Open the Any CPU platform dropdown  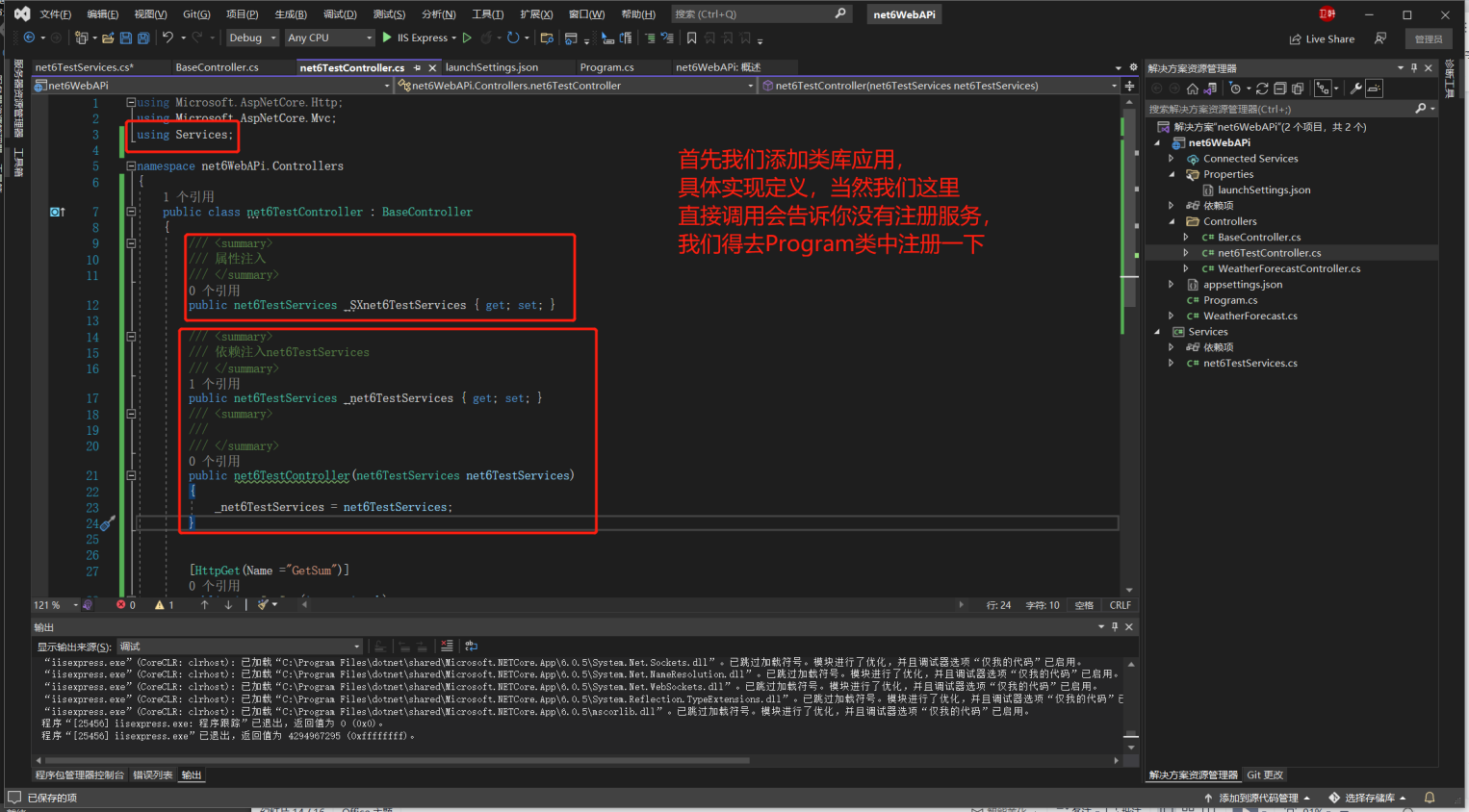click(329, 38)
